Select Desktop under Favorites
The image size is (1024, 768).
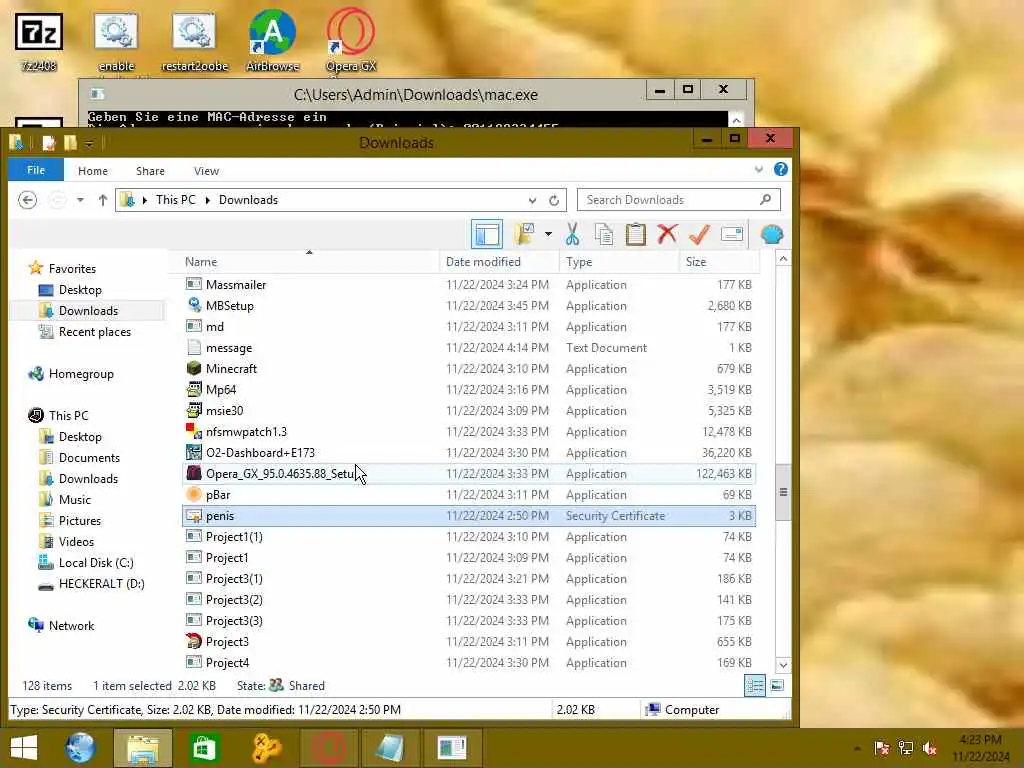(80, 290)
